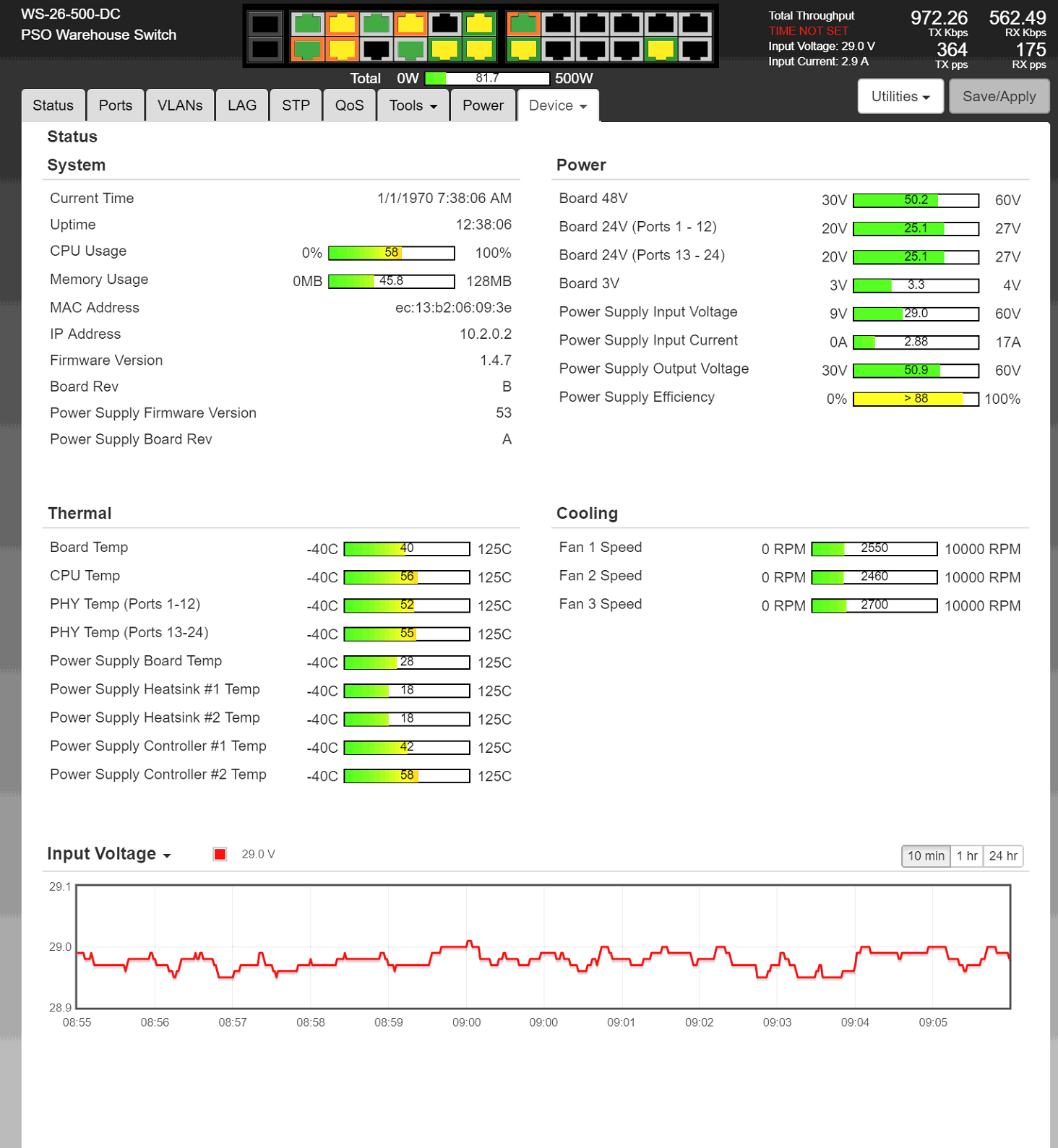Select the orange-bordered green port in right block
Screen dimensions: 1058x1148
pos(523,24)
